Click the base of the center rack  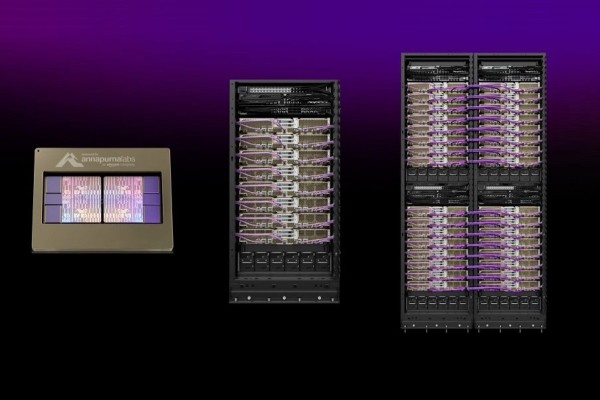click(x=284, y=297)
